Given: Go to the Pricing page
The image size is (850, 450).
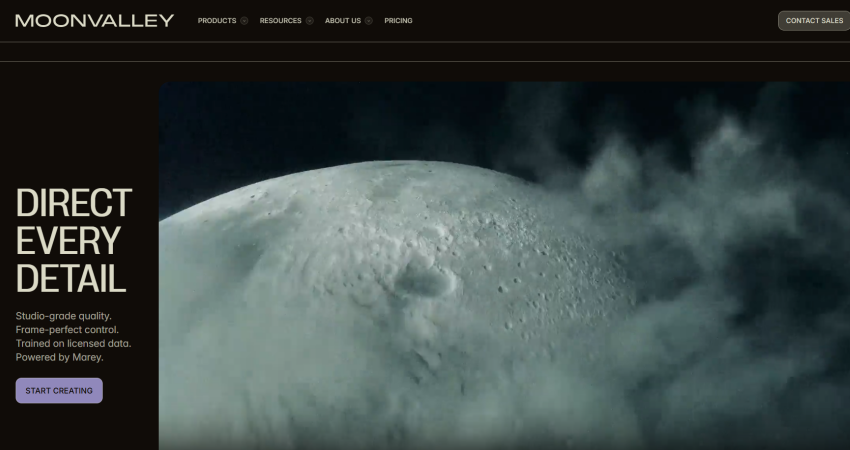Looking at the screenshot, I should click(x=398, y=21).
